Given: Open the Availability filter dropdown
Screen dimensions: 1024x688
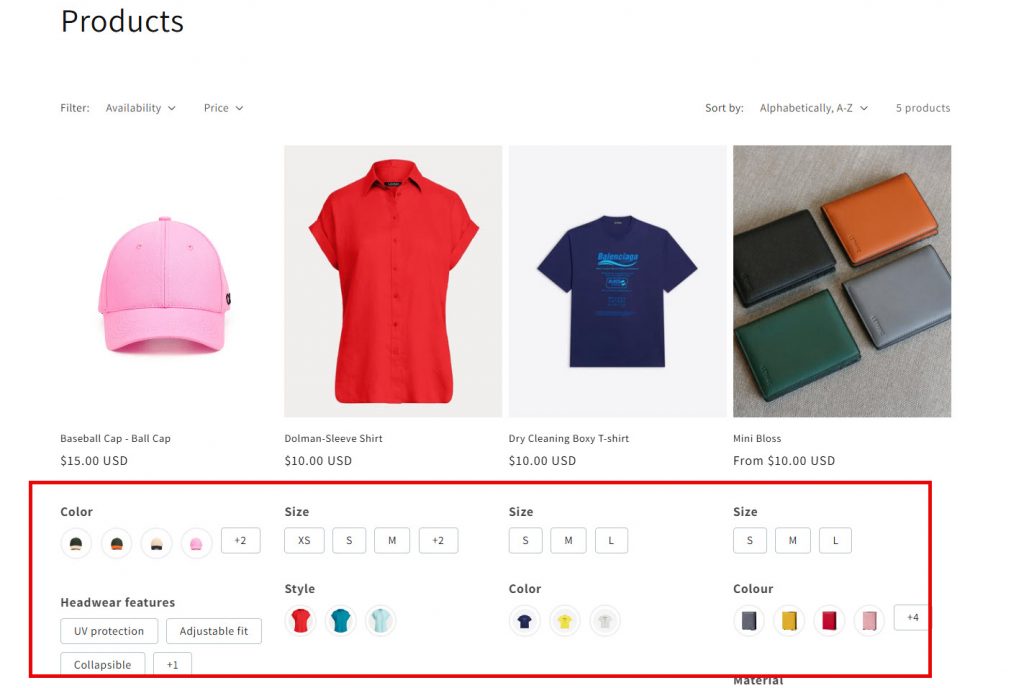Looking at the screenshot, I should coord(140,108).
